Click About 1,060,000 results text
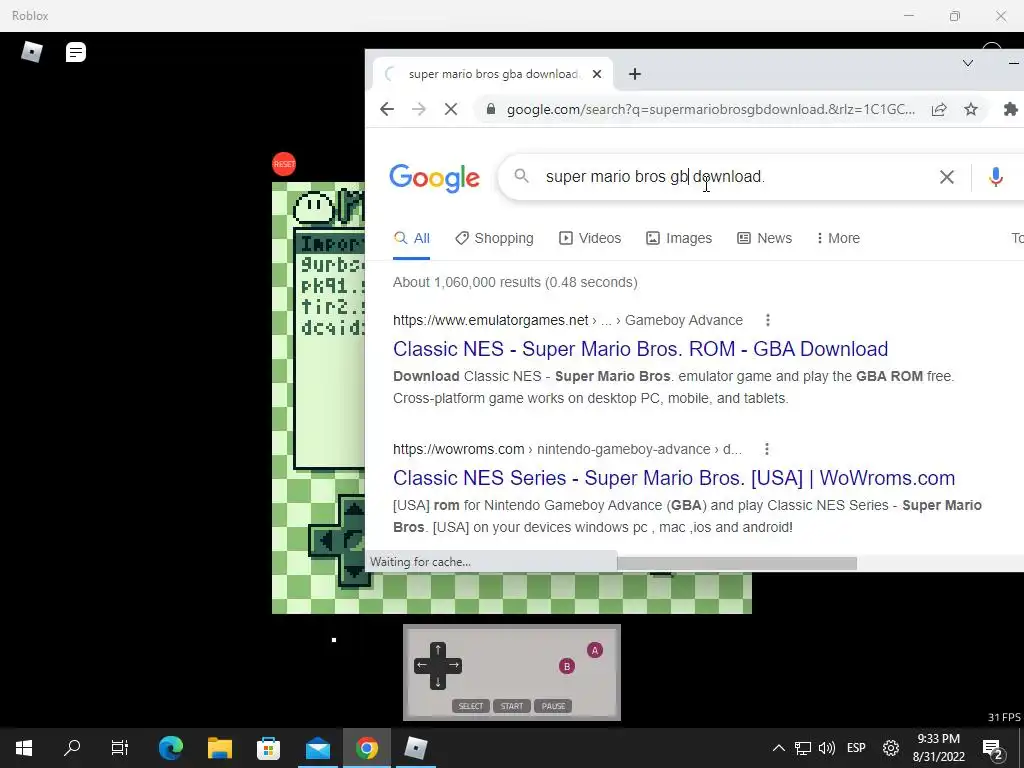 (515, 282)
